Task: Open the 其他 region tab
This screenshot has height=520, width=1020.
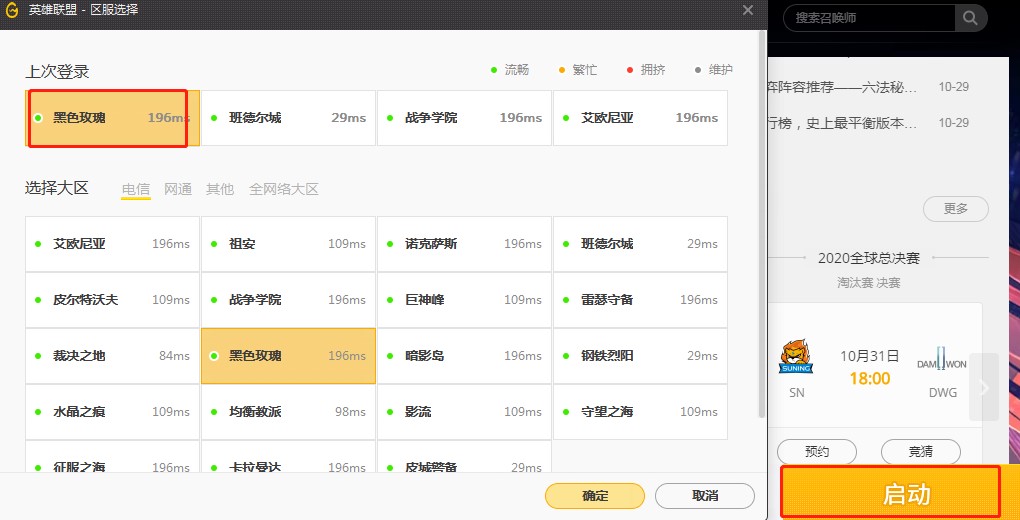Action: pos(220,189)
